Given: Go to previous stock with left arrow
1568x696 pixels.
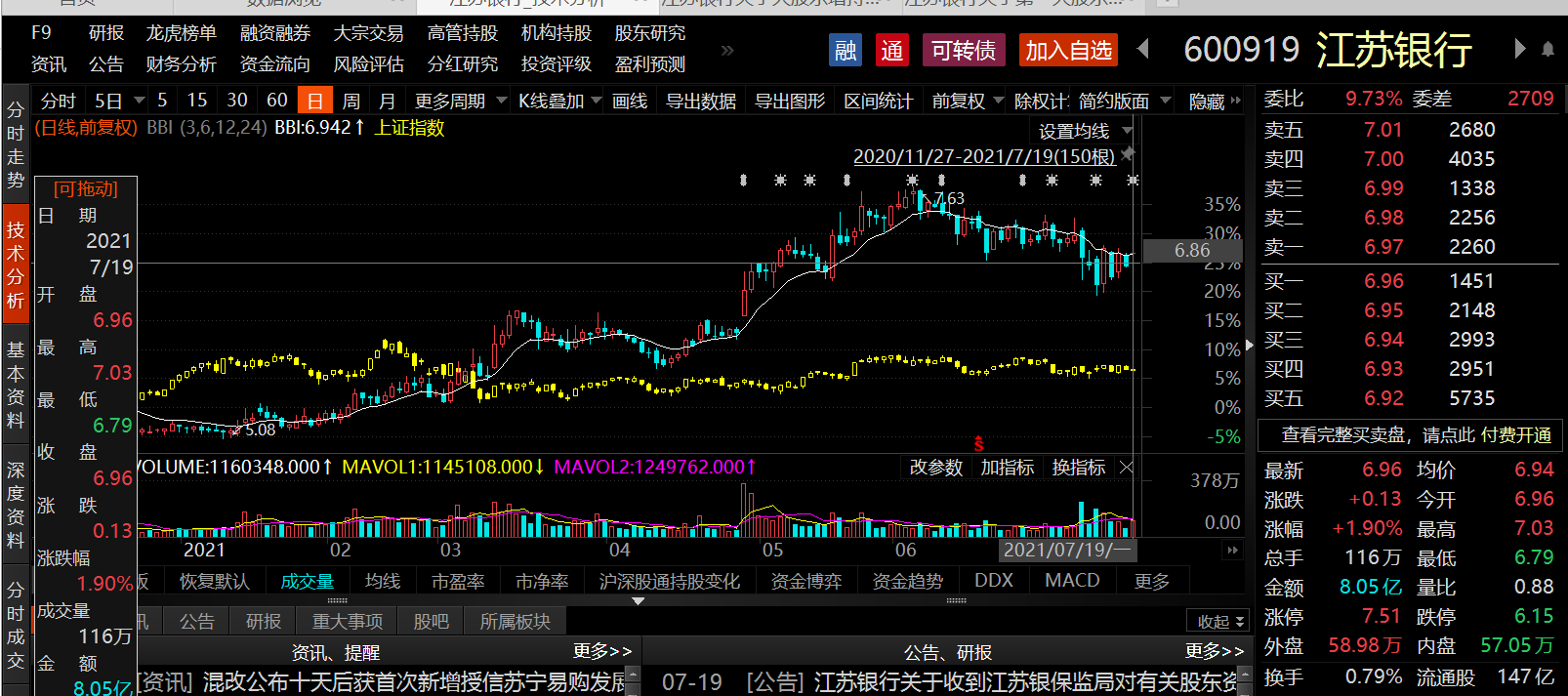Looking at the screenshot, I should point(1143,49).
